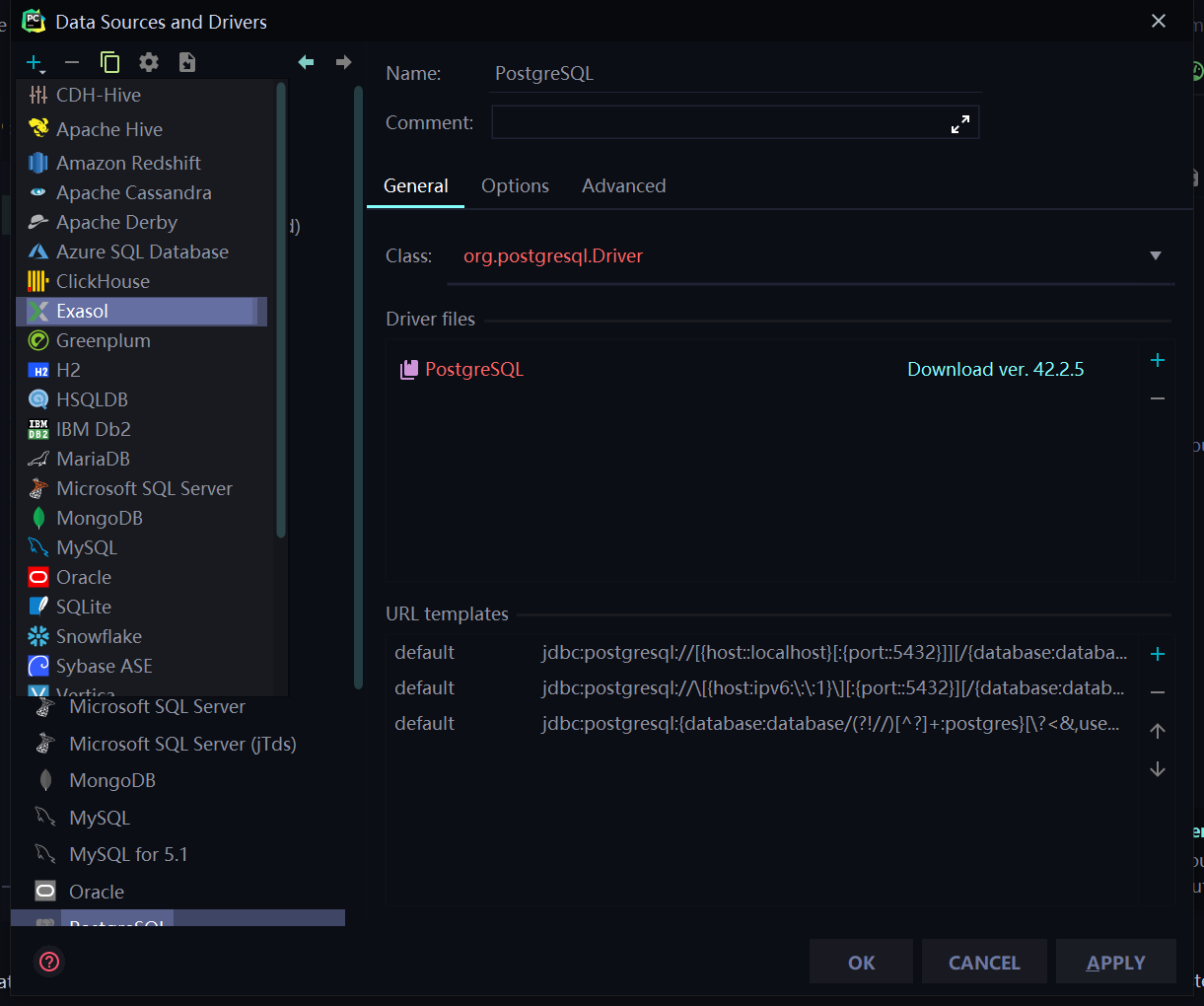Open the Make Global wrench icon
This screenshot has width=1204, height=1006.
coord(149,62)
